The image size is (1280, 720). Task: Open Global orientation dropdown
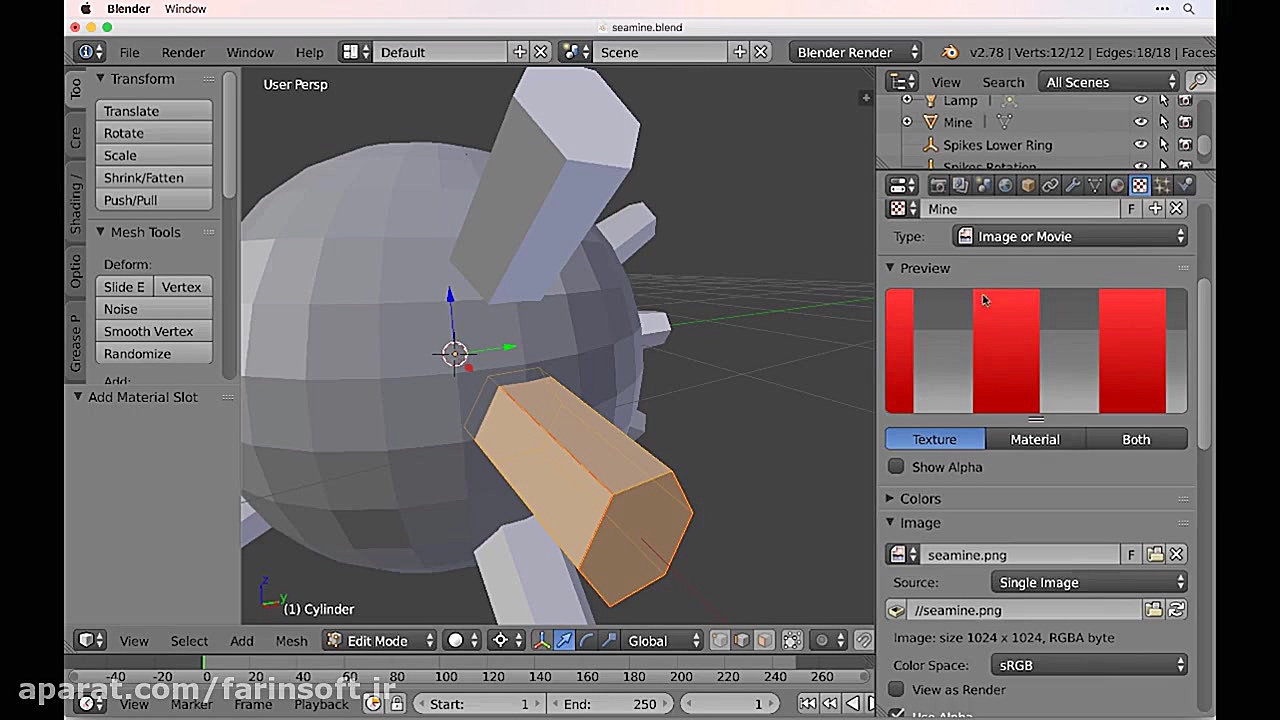pyautogui.click(x=663, y=641)
